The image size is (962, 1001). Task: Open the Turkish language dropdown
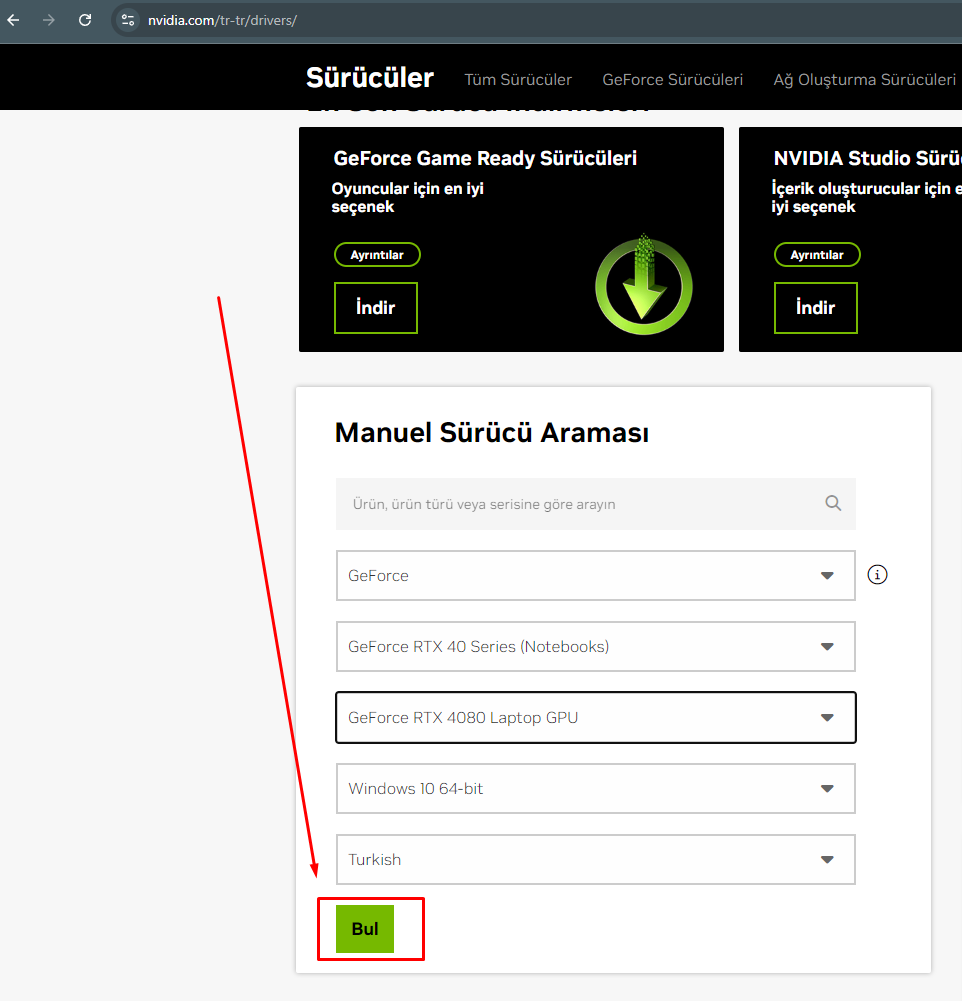point(596,859)
